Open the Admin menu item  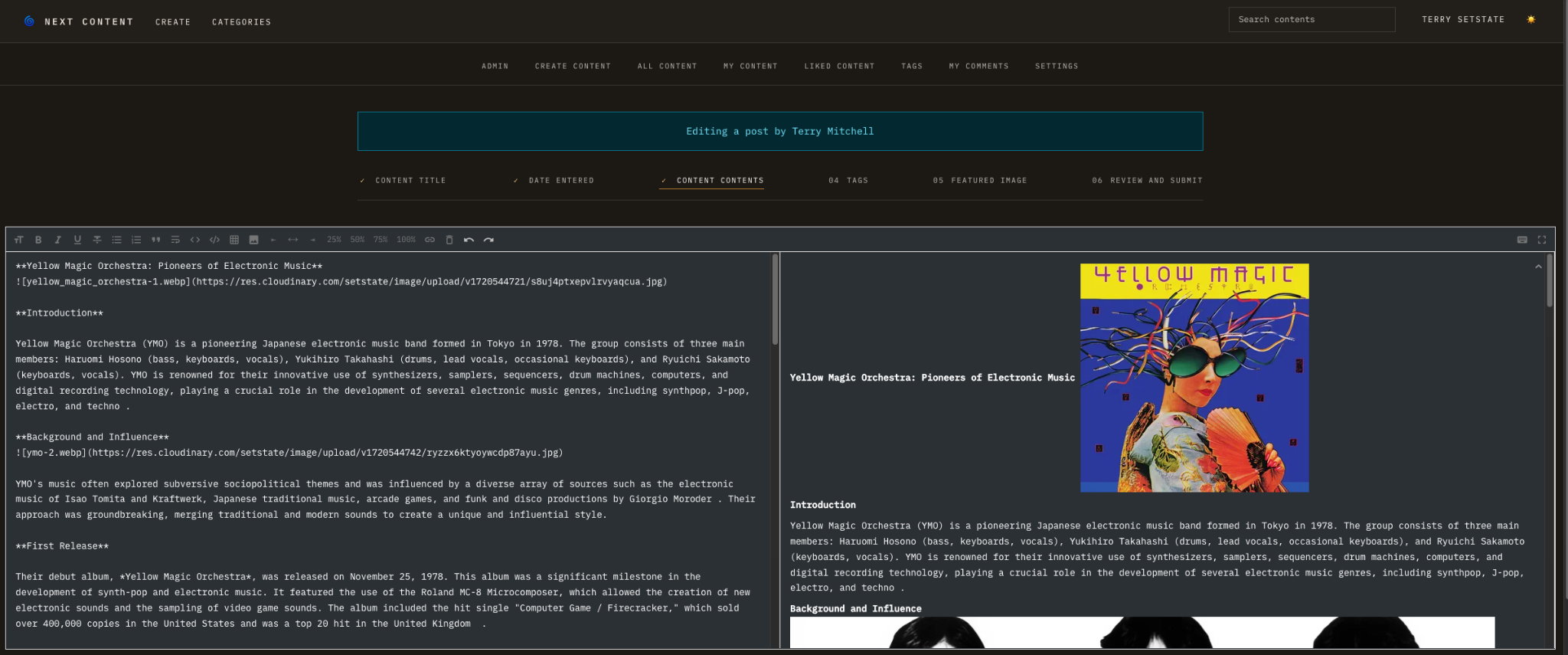(x=495, y=67)
